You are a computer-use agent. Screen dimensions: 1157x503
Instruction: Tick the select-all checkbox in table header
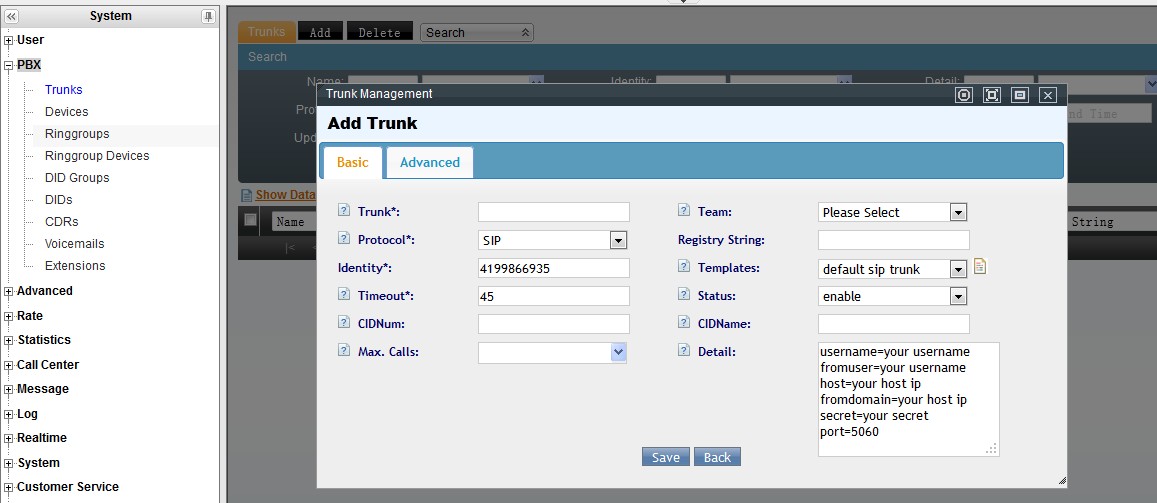pyautogui.click(x=251, y=221)
